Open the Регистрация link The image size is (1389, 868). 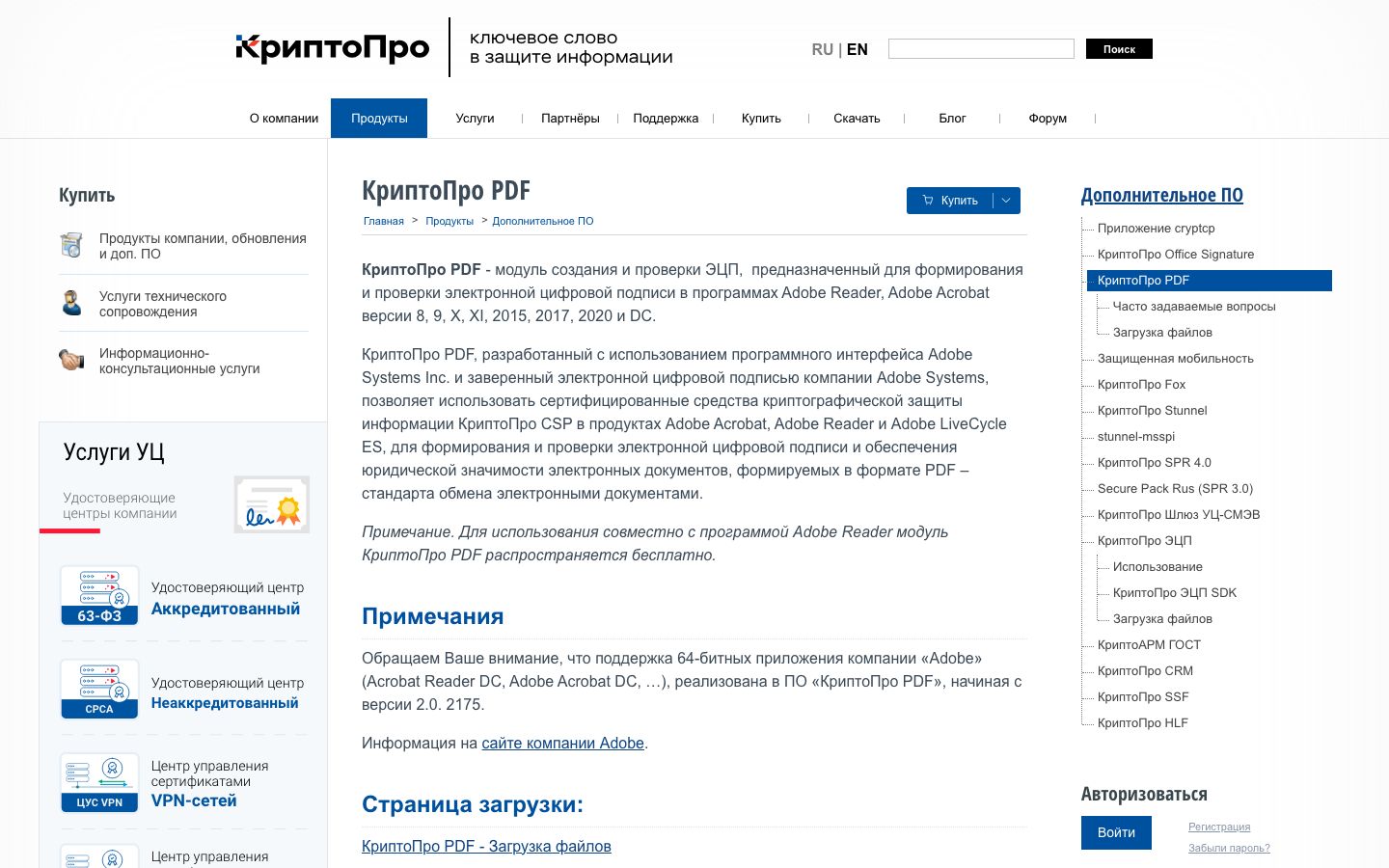pyautogui.click(x=1219, y=827)
